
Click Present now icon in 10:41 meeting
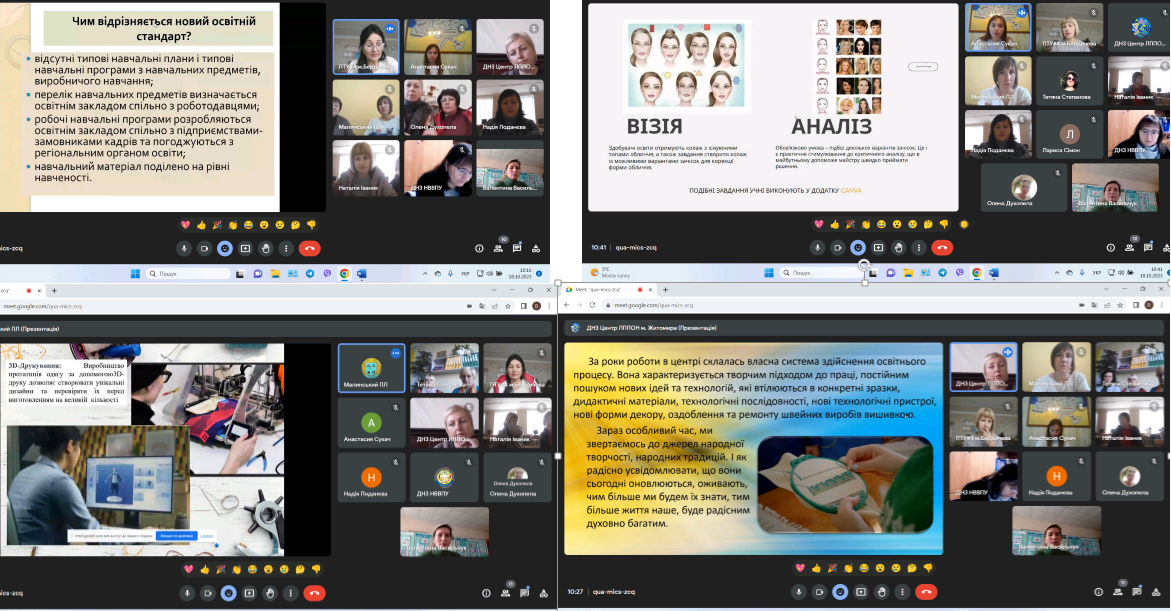(x=878, y=247)
